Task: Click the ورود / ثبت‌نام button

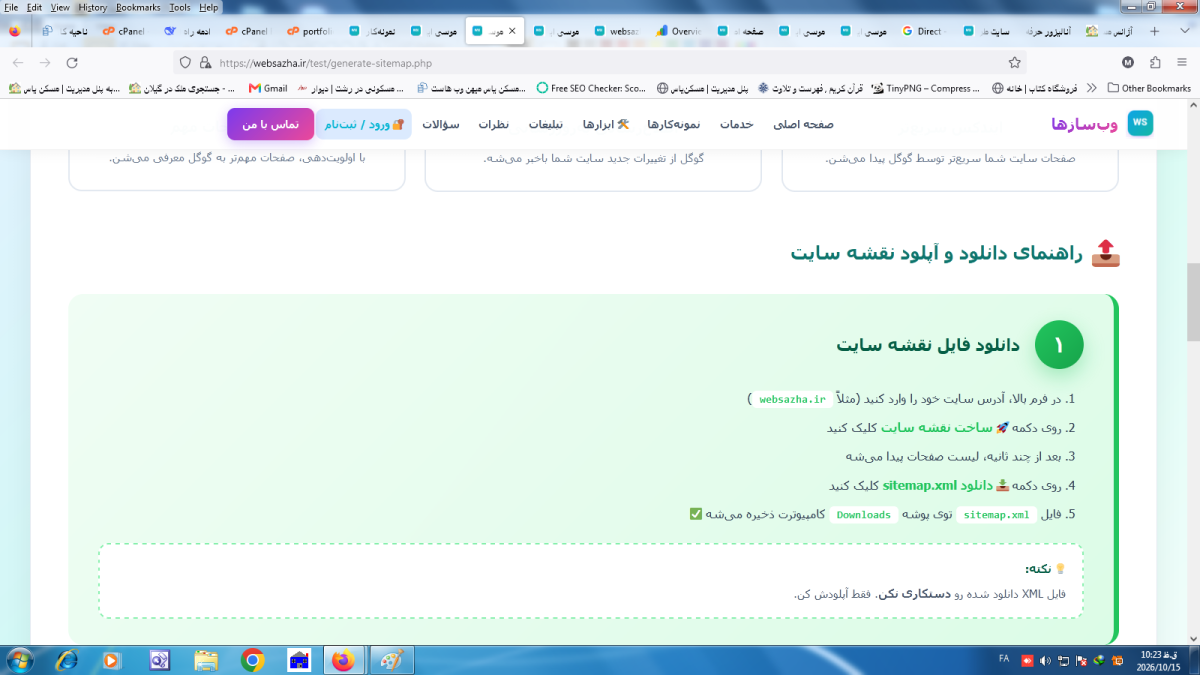Action: coord(364,124)
